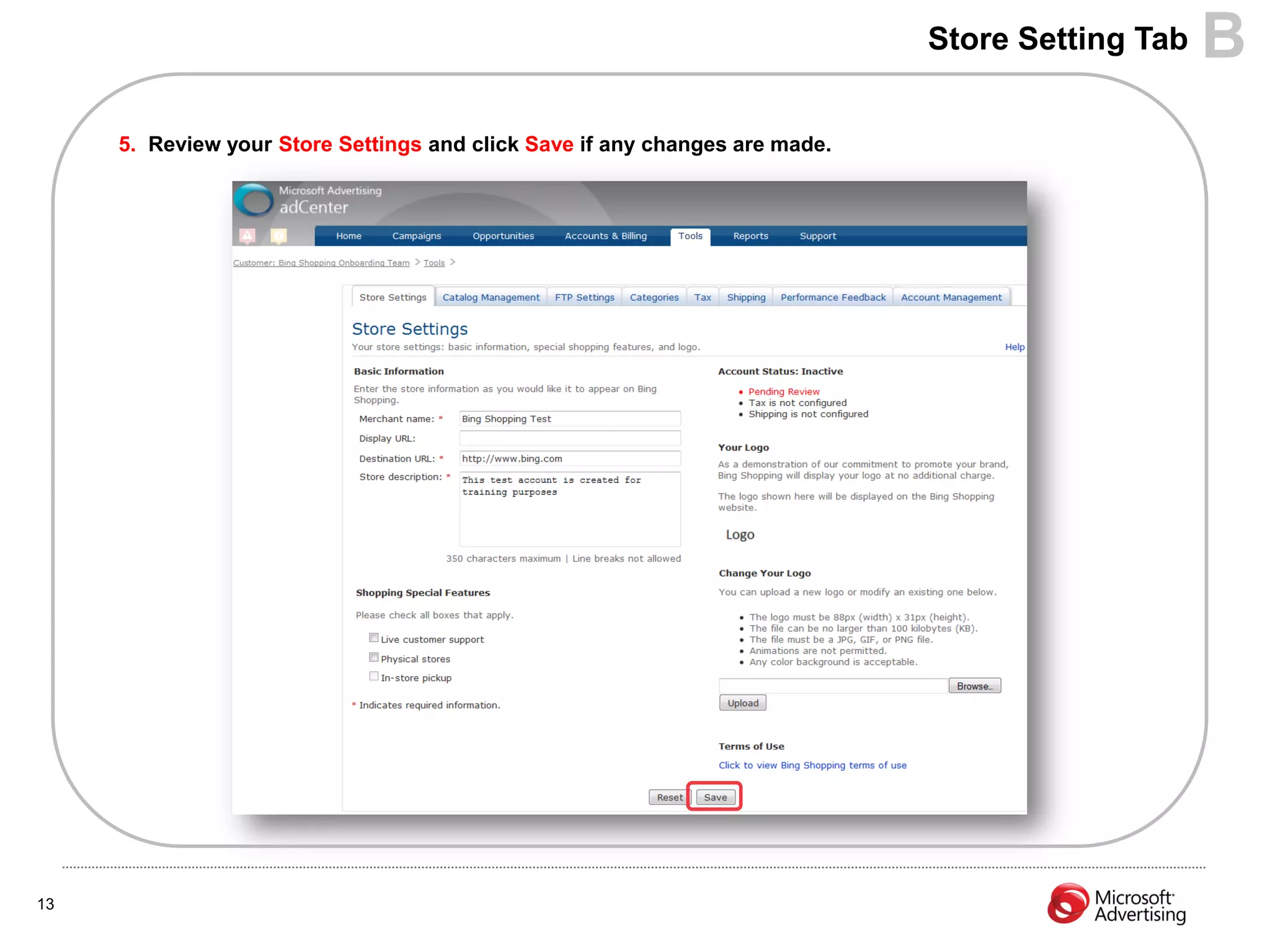Open the Reports menu item
Screen dimensions: 1270x952
point(750,236)
